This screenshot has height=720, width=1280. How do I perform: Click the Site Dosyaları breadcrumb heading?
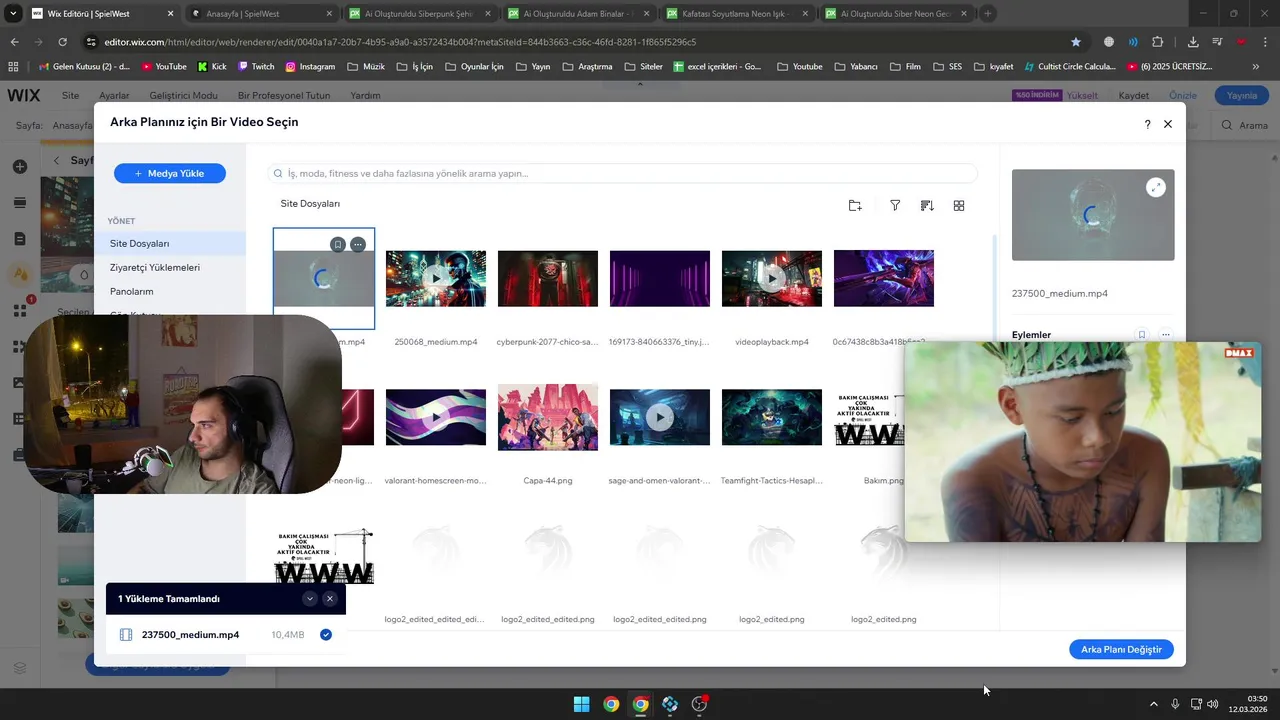(x=310, y=203)
